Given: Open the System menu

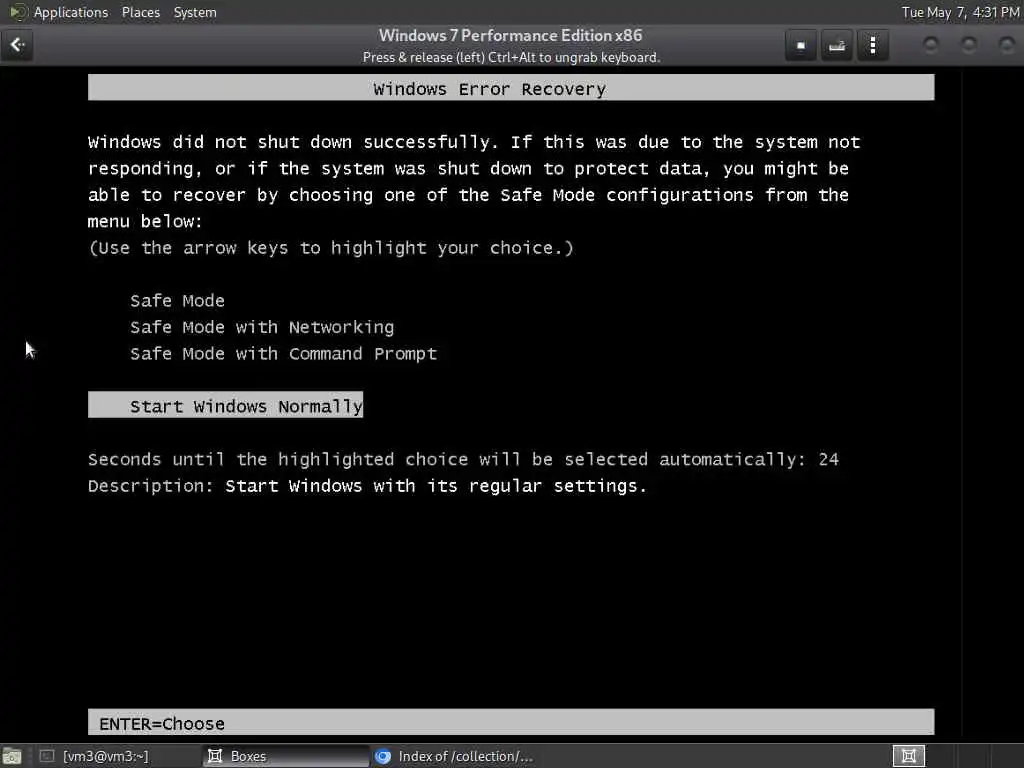Looking at the screenshot, I should pyautogui.click(x=195, y=12).
